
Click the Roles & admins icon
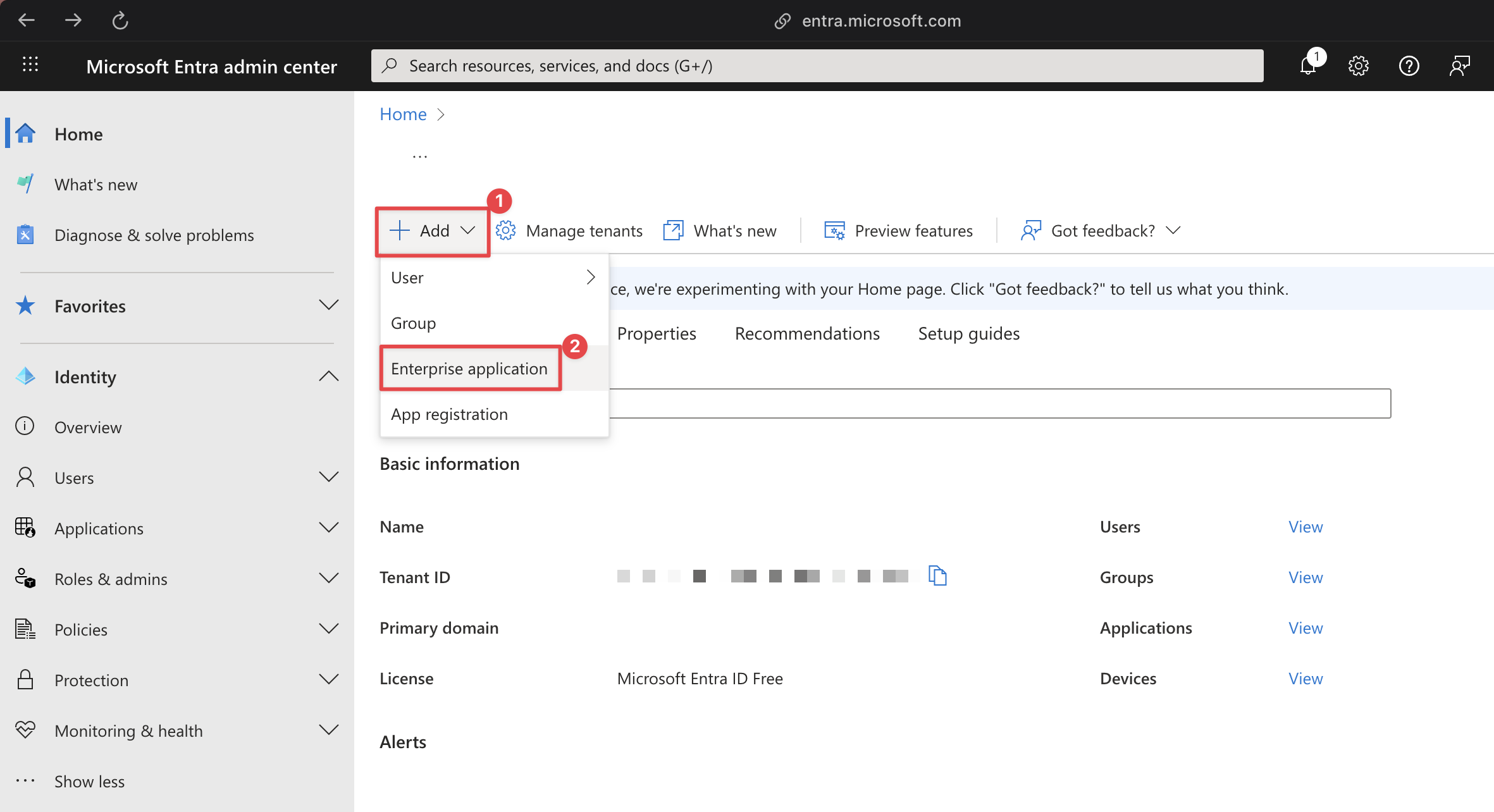click(x=25, y=578)
